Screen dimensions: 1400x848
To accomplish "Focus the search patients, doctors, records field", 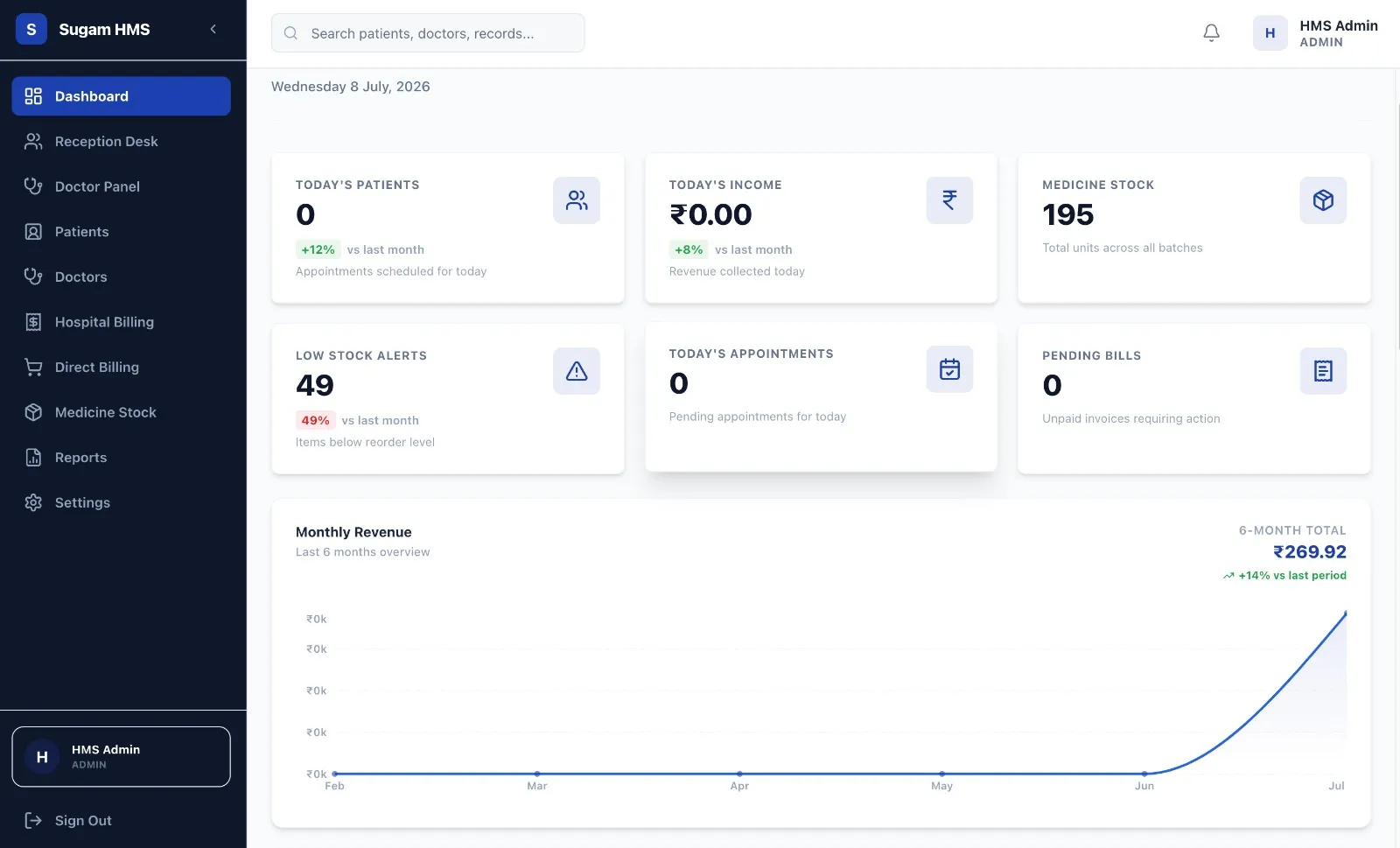I will (x=428, y=33).
